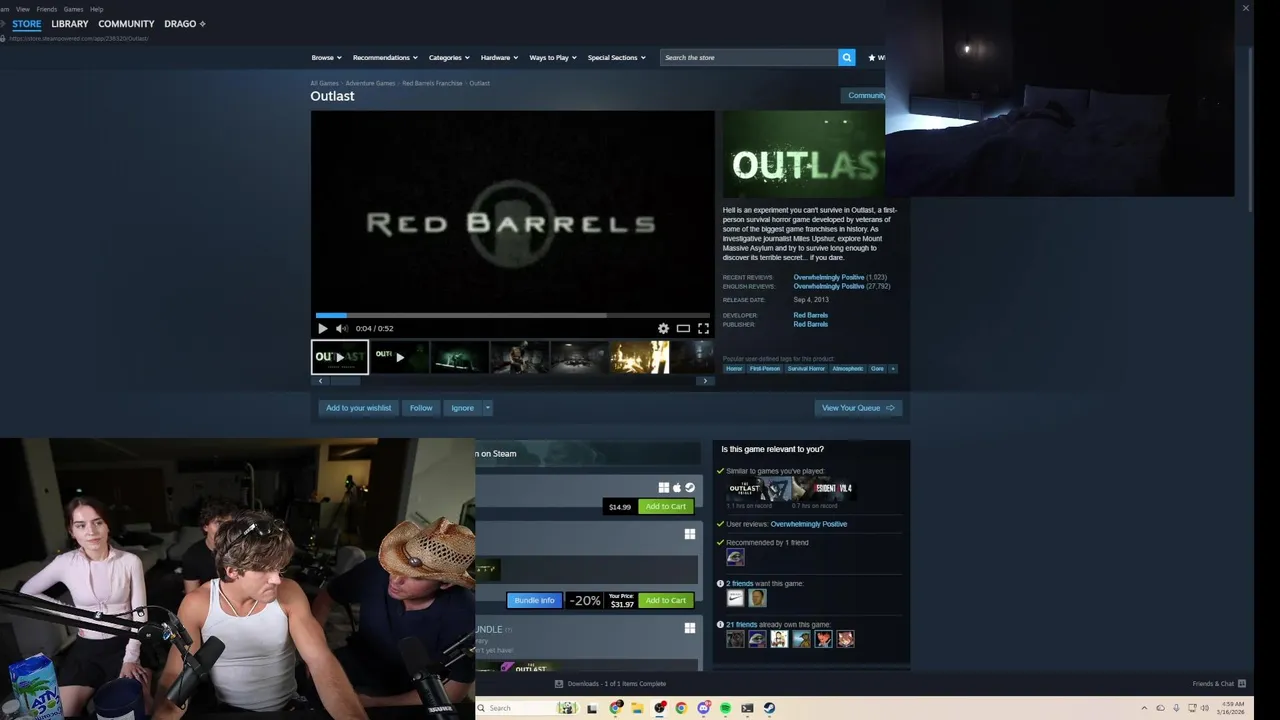Select the Atmospheric tag
The image size is (1280, 720).
847,369
